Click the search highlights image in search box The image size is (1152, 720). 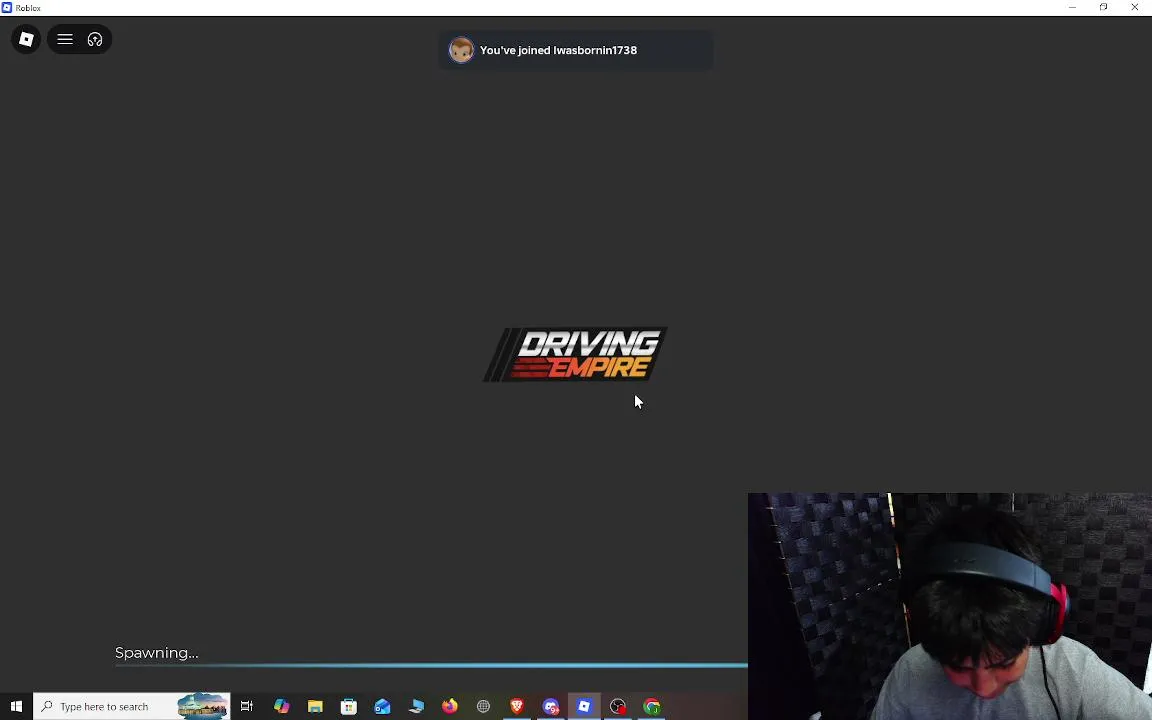coord(202,706)
